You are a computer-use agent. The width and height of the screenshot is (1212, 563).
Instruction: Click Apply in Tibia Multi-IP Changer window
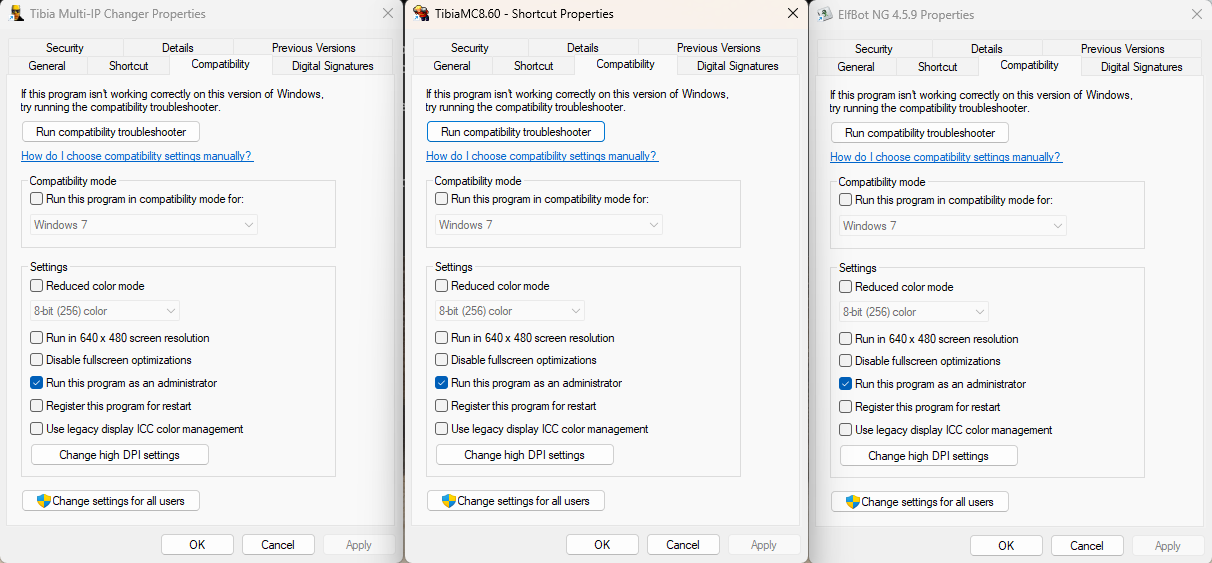359,545
